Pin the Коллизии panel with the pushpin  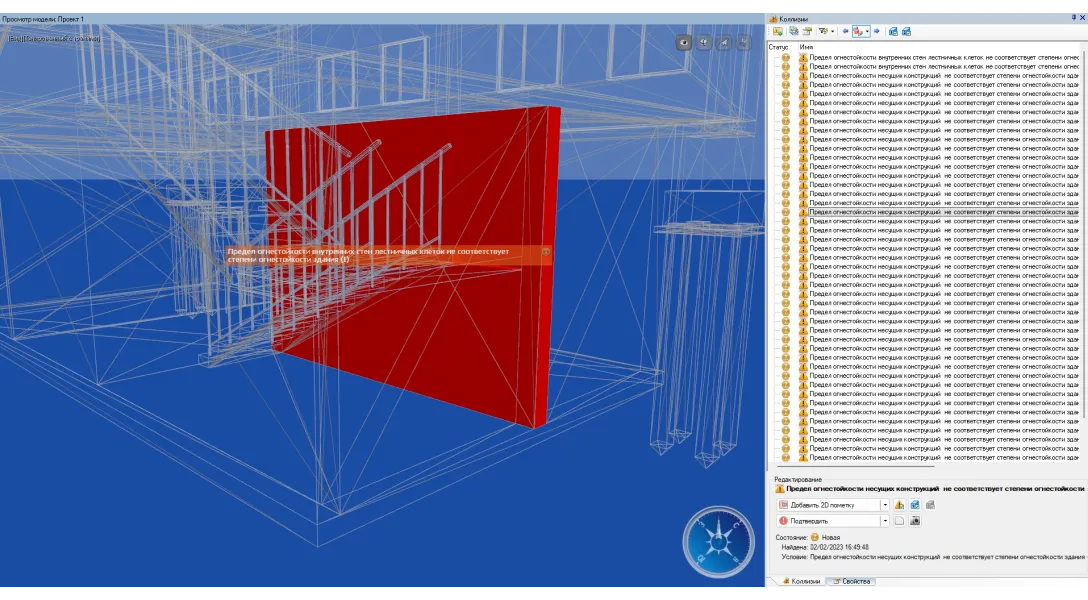(1072, 18)
